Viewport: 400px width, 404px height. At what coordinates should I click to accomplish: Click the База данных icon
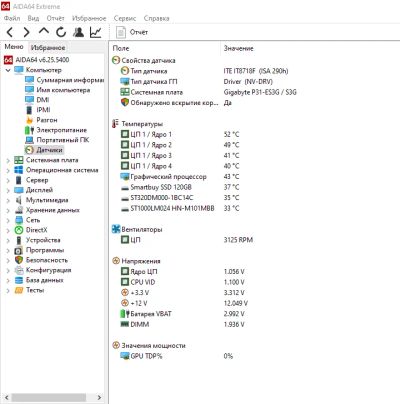(x=19, y=280)
